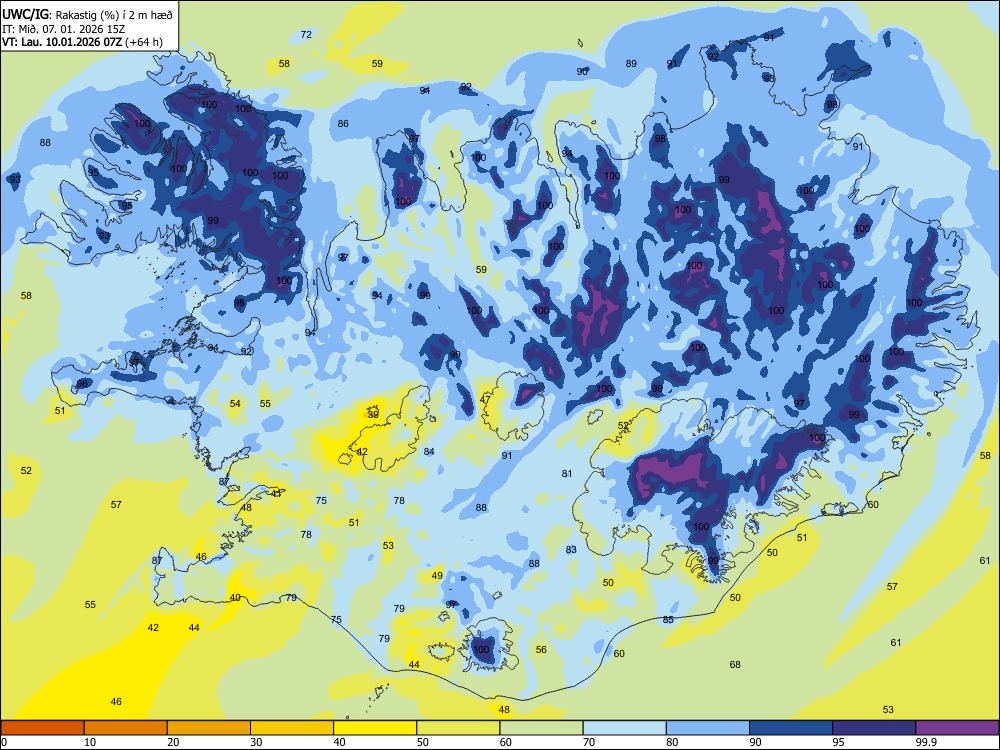The height and width of the screenshot is (750, 1000).
Task: Click the map value "49"
Action: [x=437, y=576]
